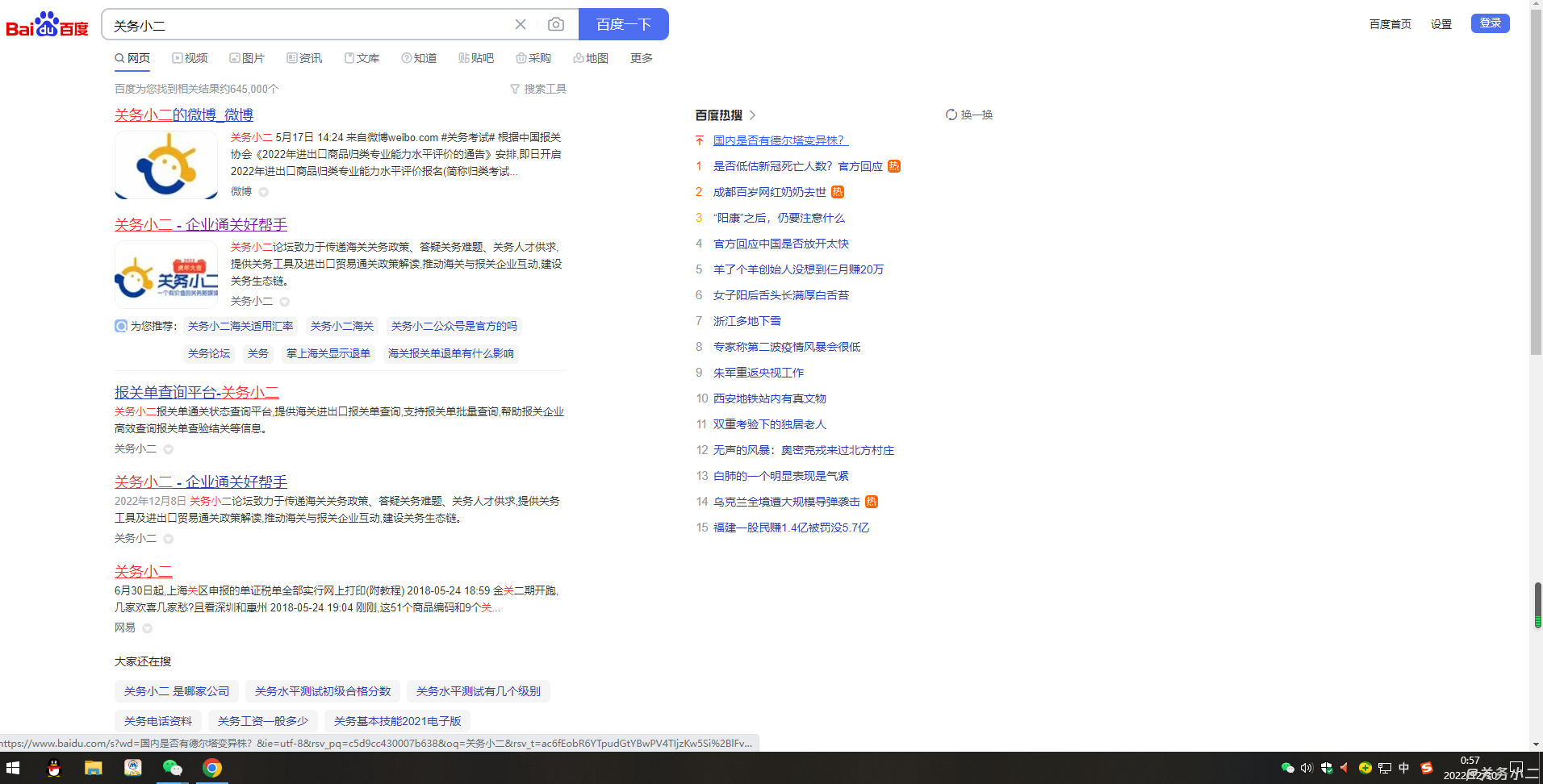Screen dimensions: 1543x784
Task: Open the 报关单查询平台-关务小二 result
Action: tap(197, 392)
